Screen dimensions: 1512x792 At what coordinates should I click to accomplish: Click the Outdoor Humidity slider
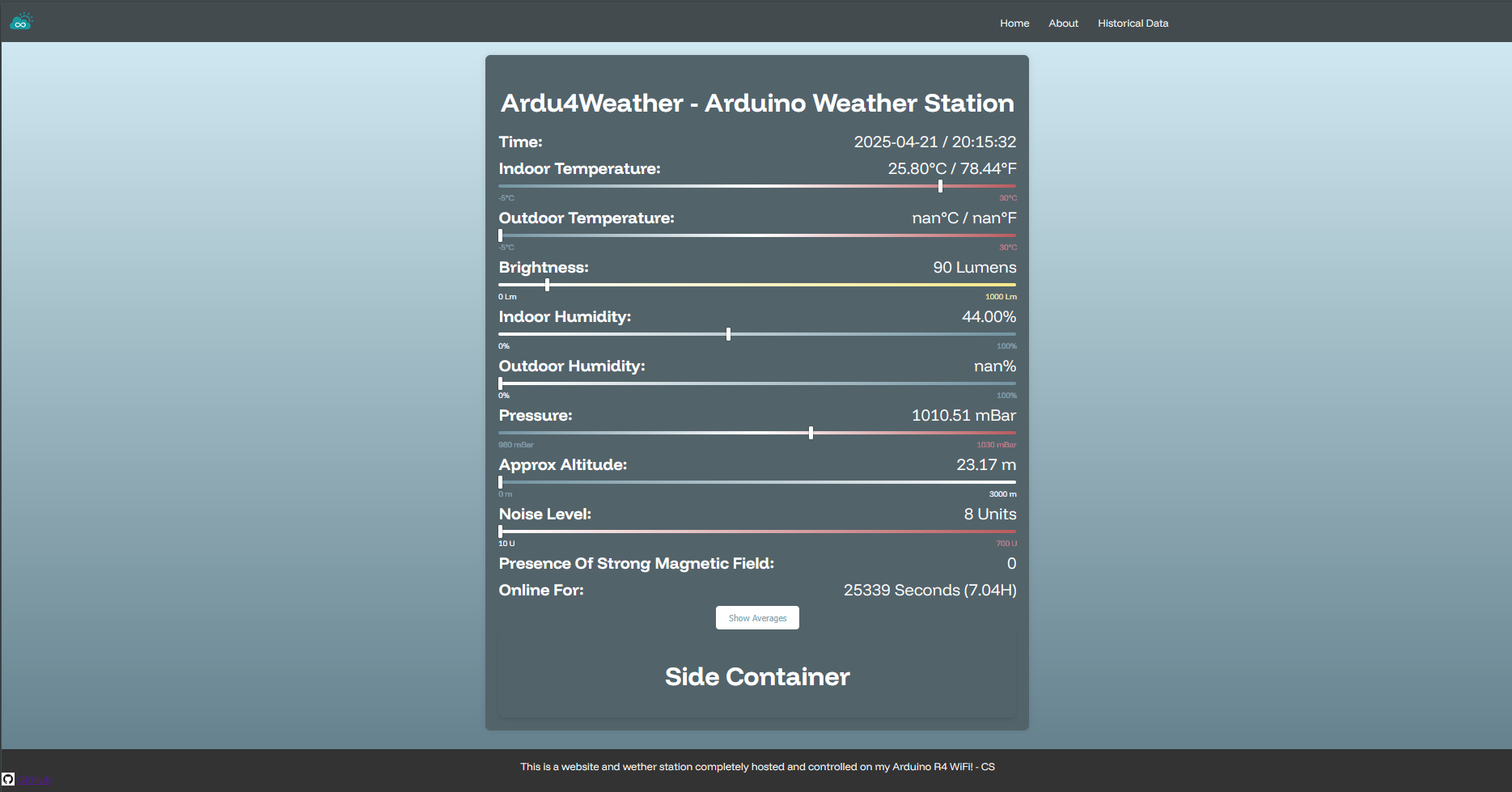point(757,383)
